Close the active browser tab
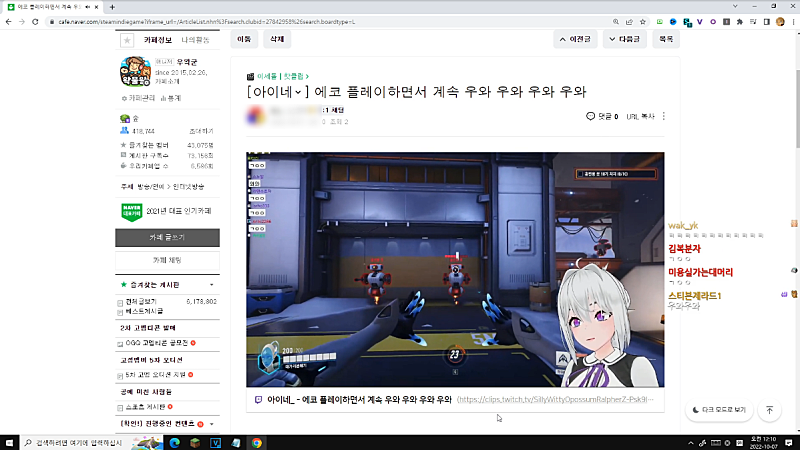800x450 pixels. tap(96, 7)
